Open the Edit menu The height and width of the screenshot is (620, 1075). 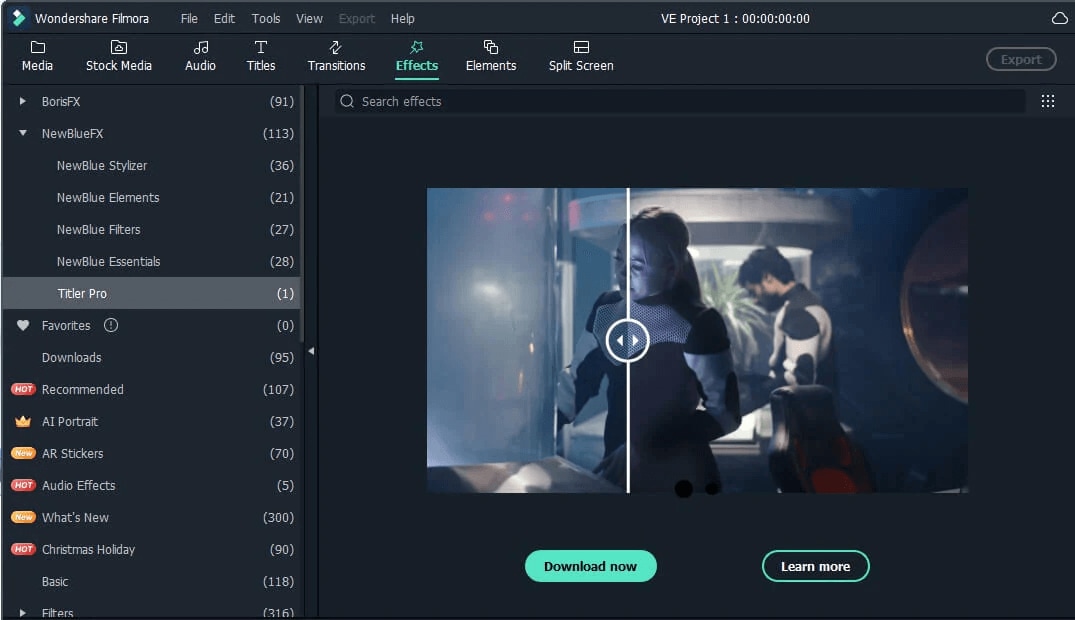(x=224, y=19)
